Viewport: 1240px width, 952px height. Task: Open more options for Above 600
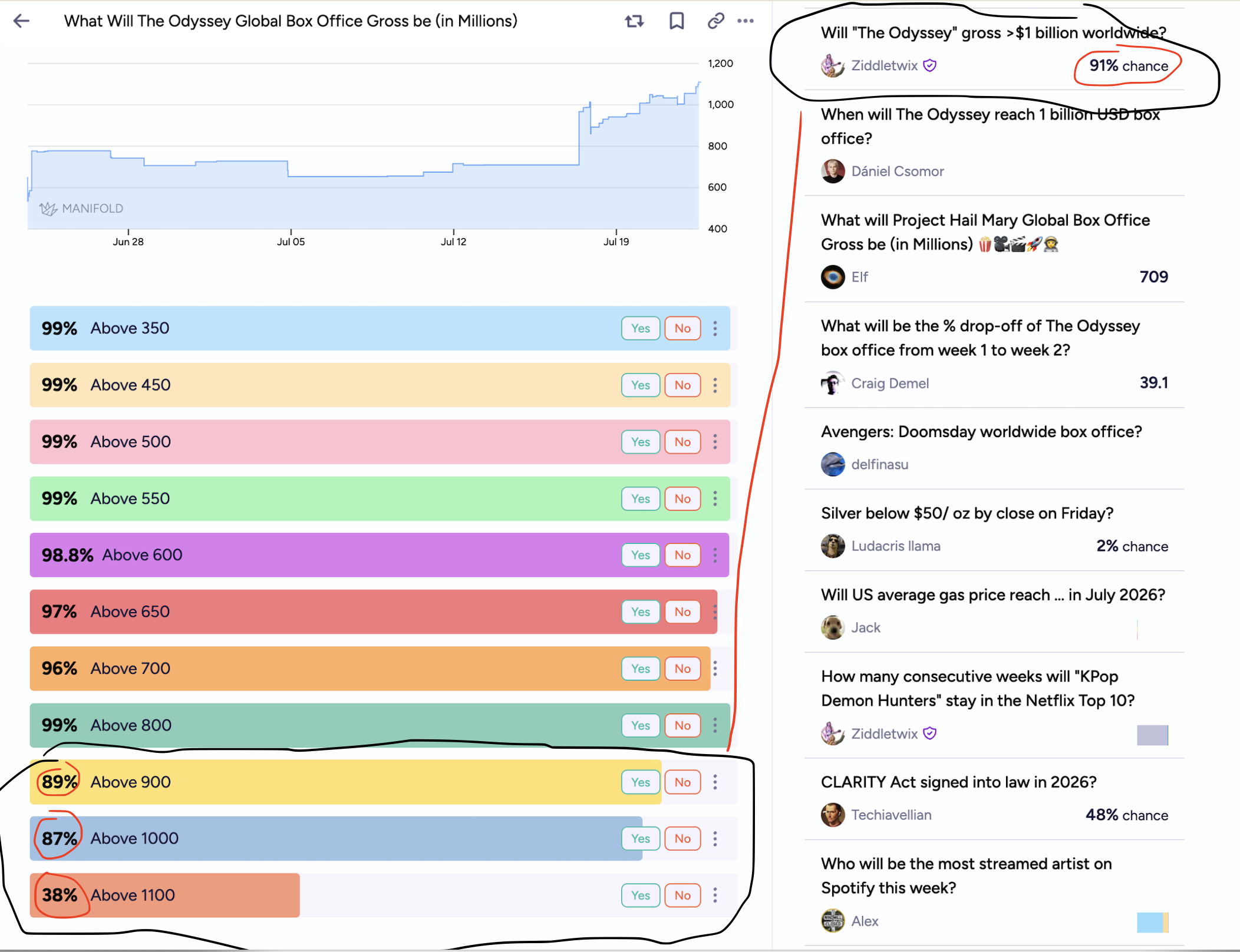[x=715, y=555]
